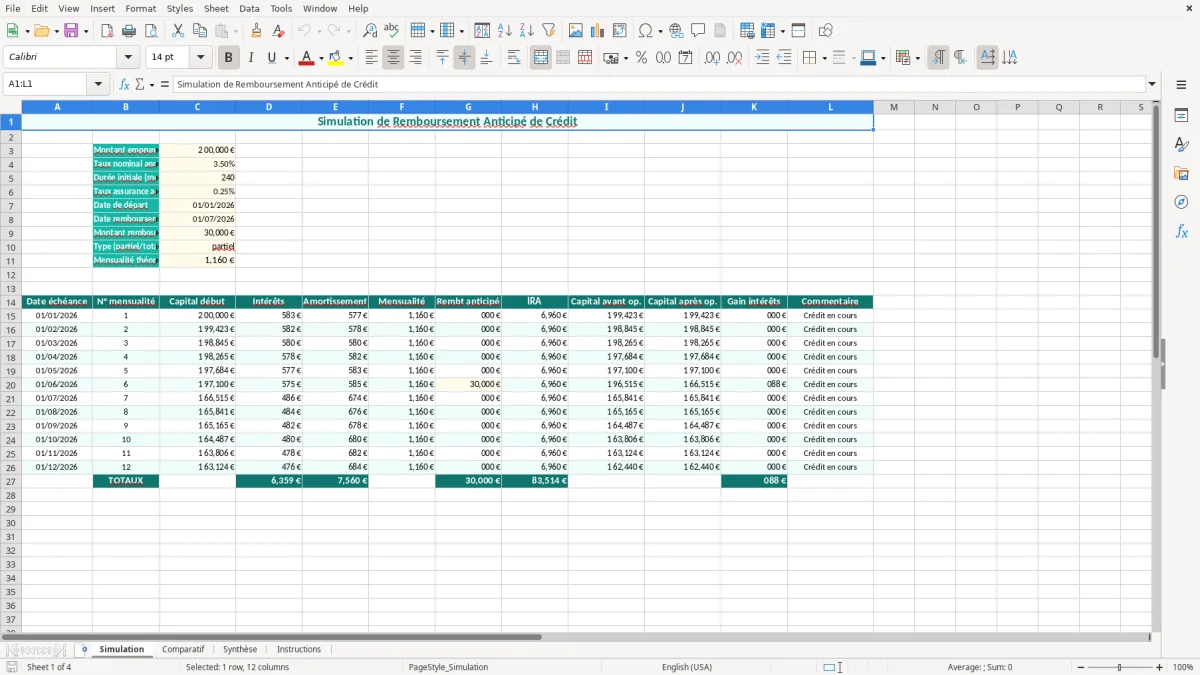The image size is (1200, 675).
Task: Click the Print icon
Action: pyautogui.click(x=129, y=31)
